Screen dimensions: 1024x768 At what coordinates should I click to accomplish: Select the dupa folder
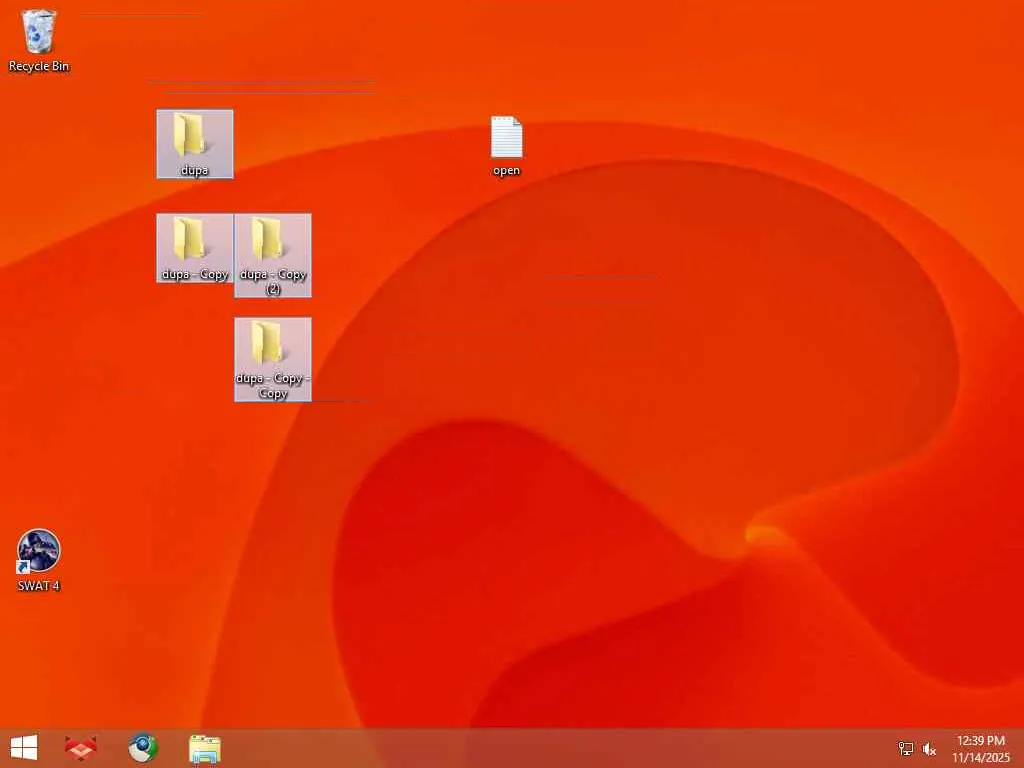coord(195,144)
